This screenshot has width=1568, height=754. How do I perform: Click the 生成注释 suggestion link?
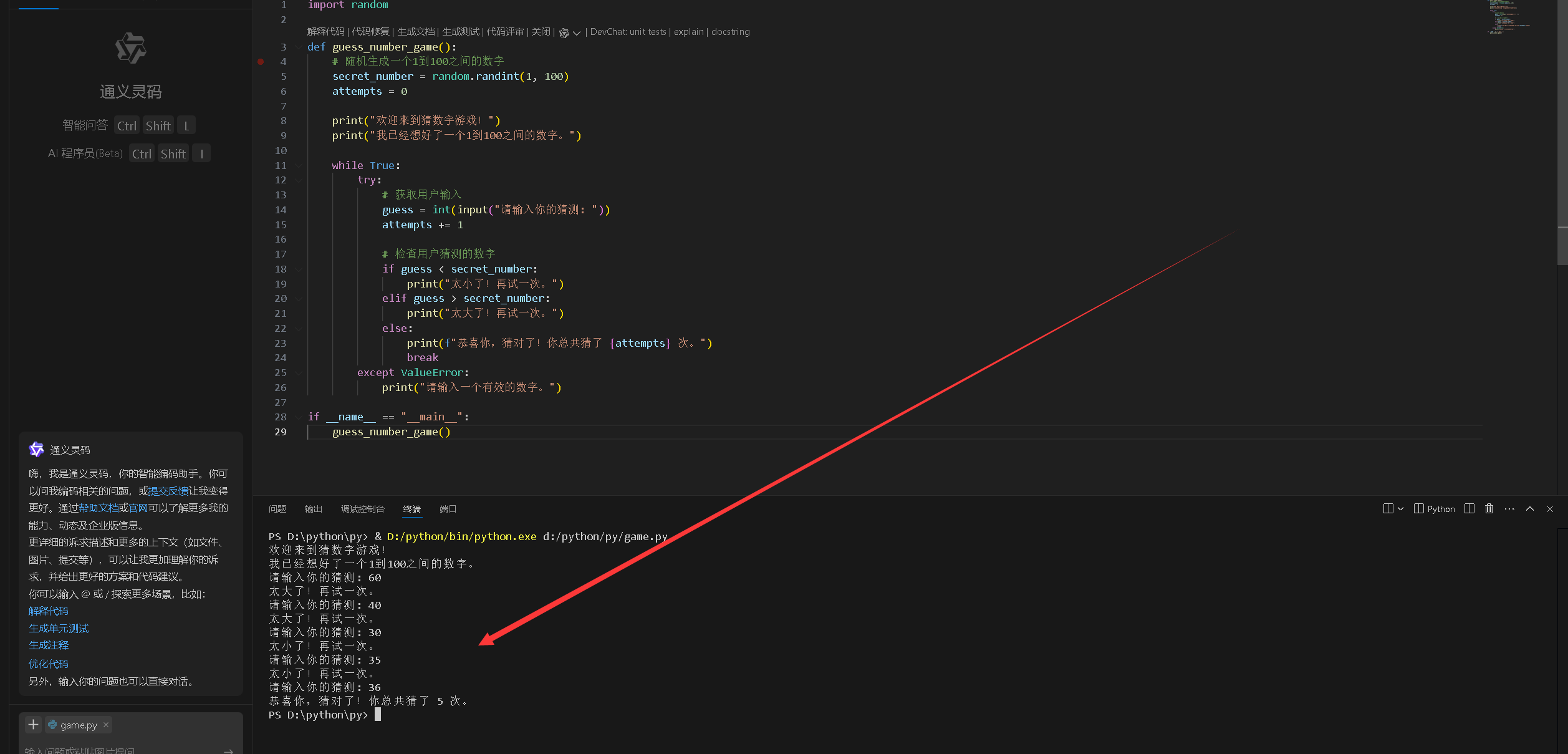coord(49,645)
